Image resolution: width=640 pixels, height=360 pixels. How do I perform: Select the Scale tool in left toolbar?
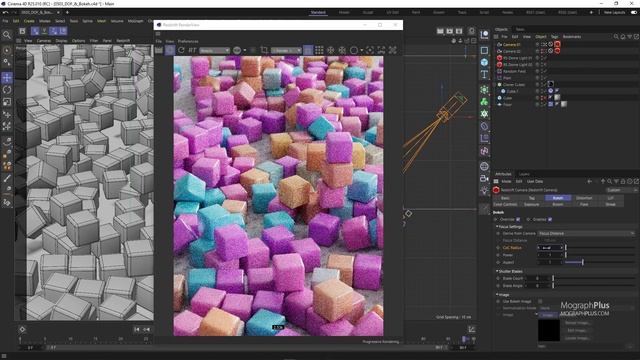point(7,102)
